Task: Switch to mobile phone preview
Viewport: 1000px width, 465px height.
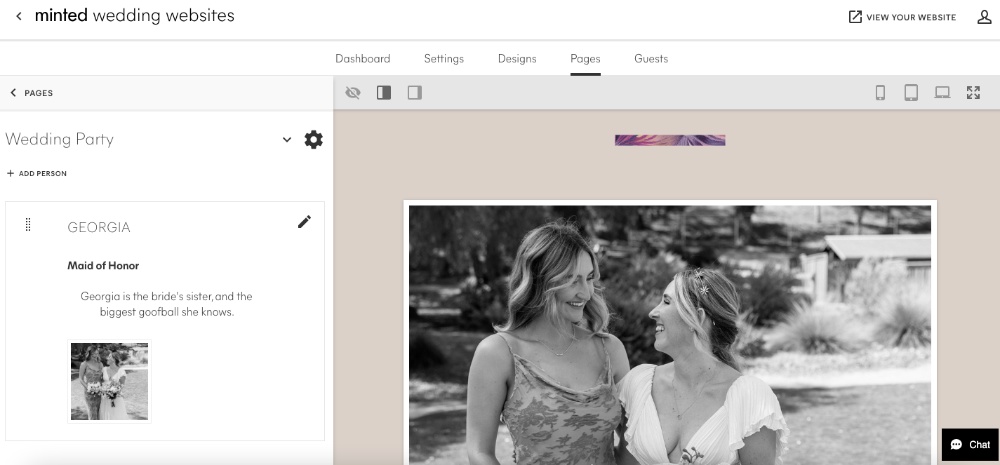Action: click(880, 93)
